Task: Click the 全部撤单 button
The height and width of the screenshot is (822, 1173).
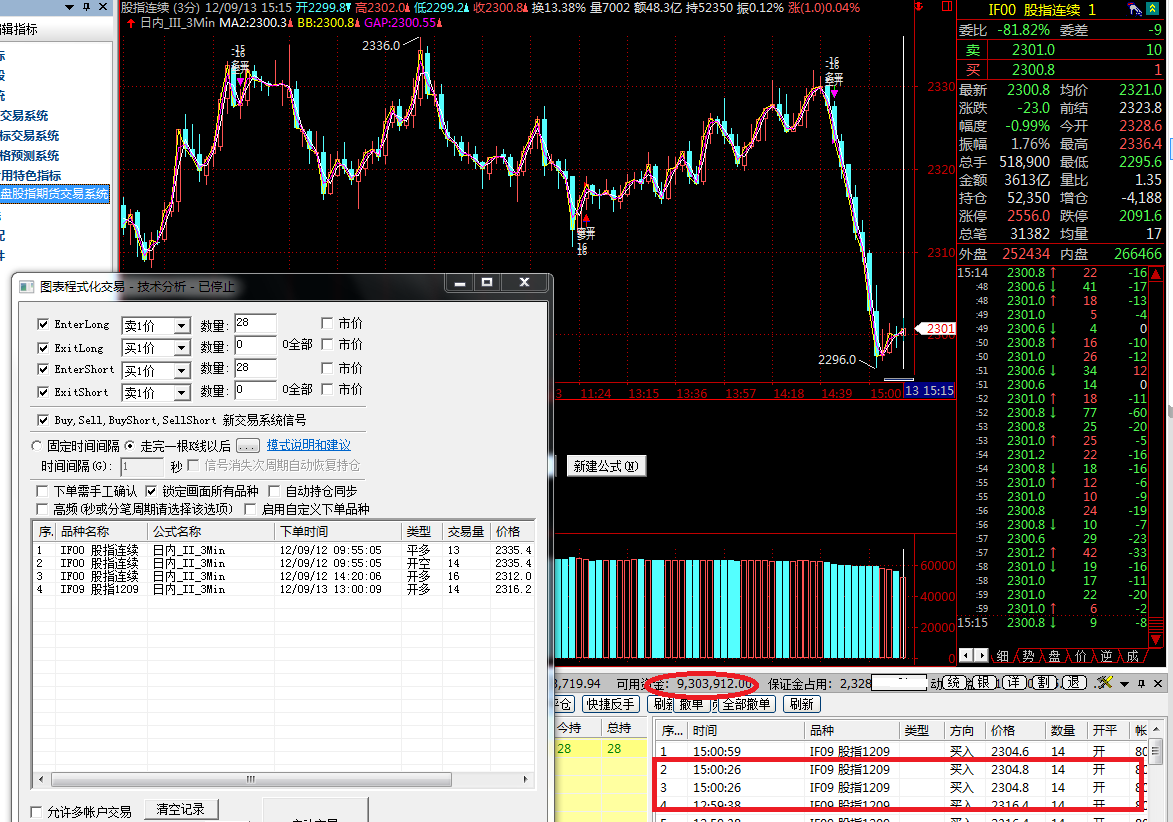Action: click(x=742, y=704)
